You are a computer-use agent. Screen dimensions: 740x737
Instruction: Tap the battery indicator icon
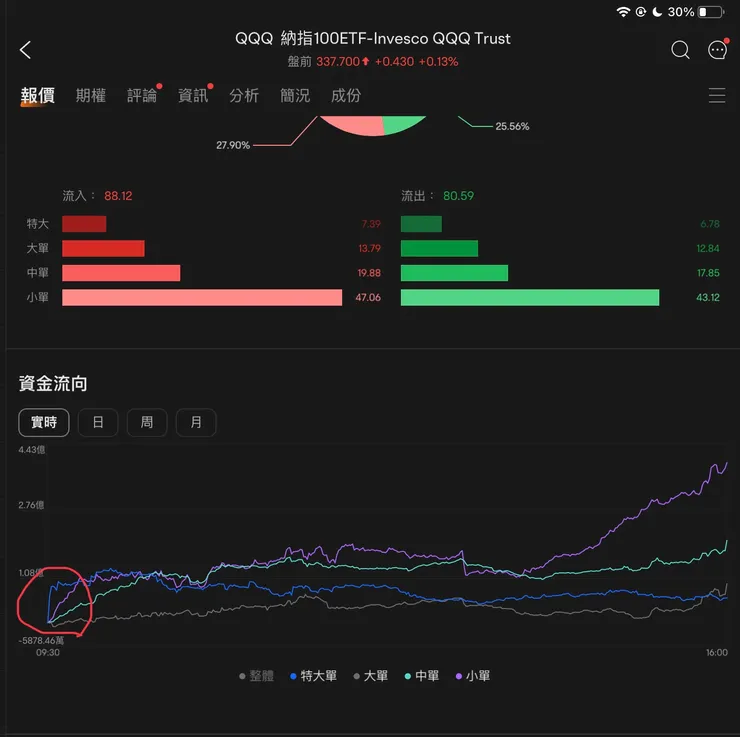point(711,12)
